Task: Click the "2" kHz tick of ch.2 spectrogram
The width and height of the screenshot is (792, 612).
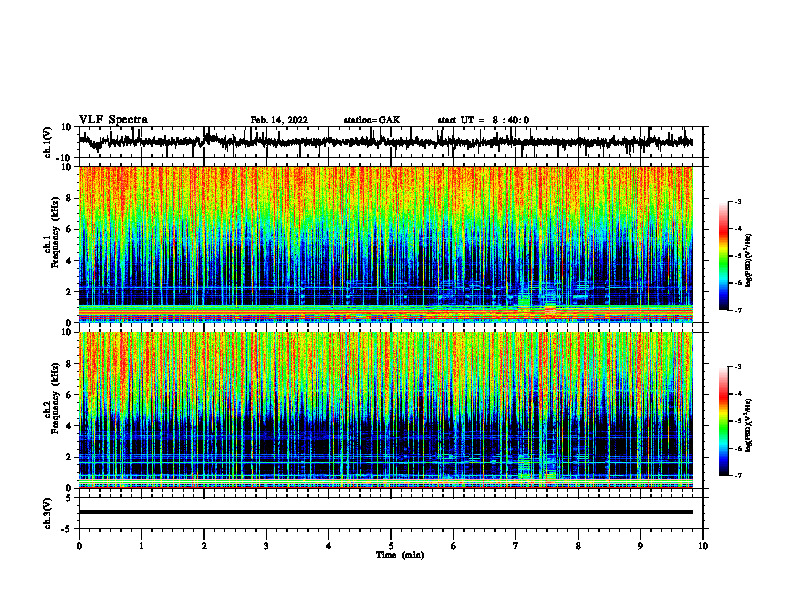Action: pyautogui.click(x=70, y=457)
